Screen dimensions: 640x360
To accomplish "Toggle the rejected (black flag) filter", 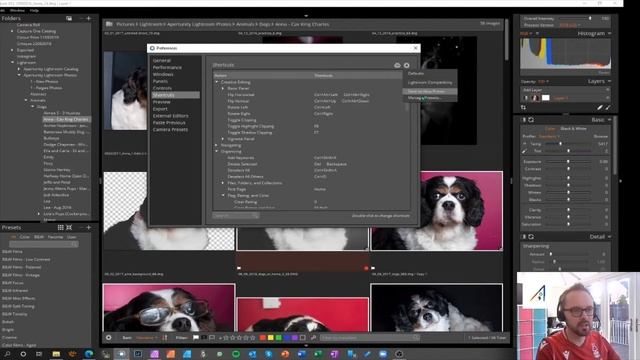I will click(204, 338).
